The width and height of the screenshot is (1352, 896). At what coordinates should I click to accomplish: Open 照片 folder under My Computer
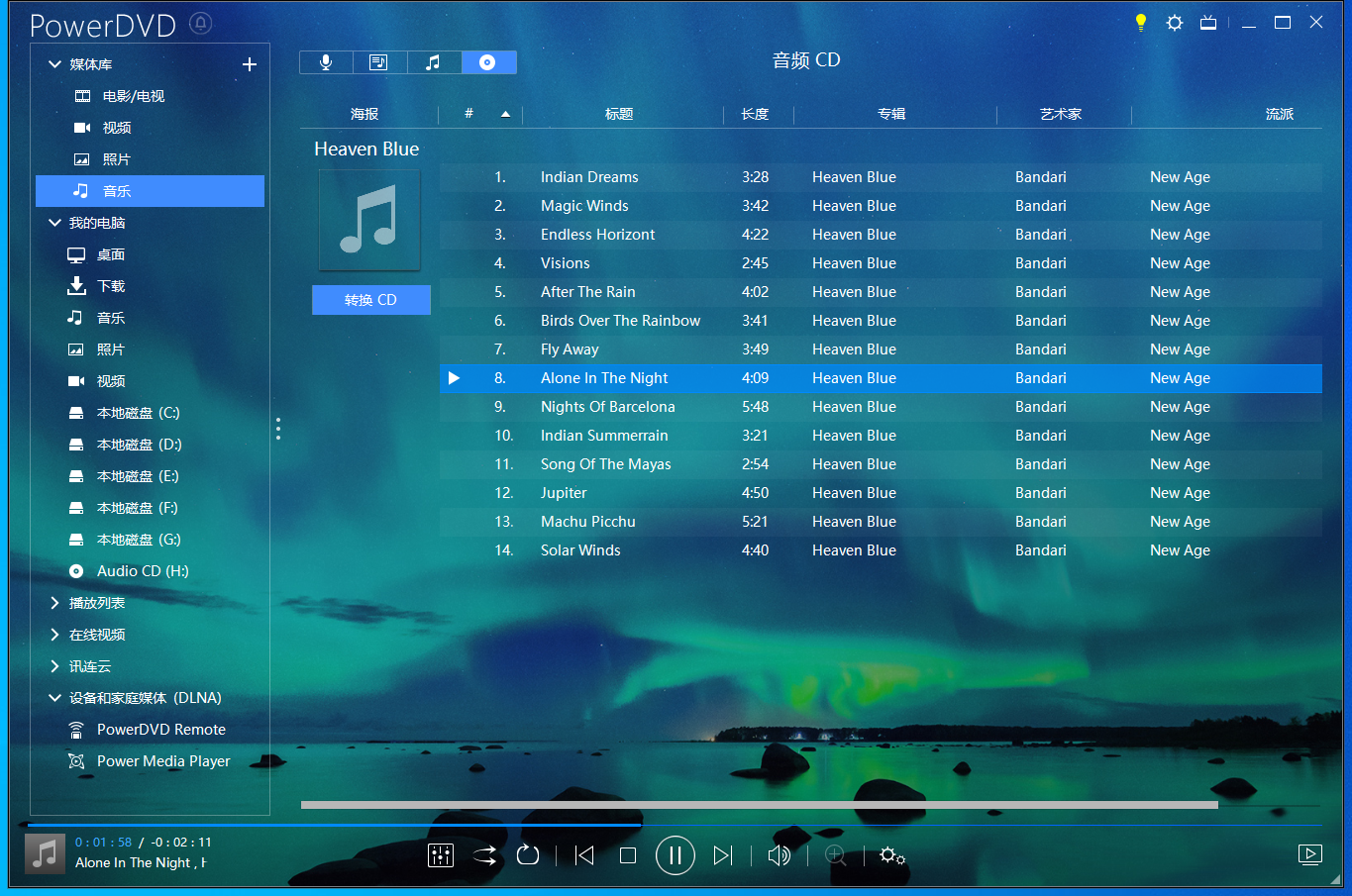click(150, 349)
